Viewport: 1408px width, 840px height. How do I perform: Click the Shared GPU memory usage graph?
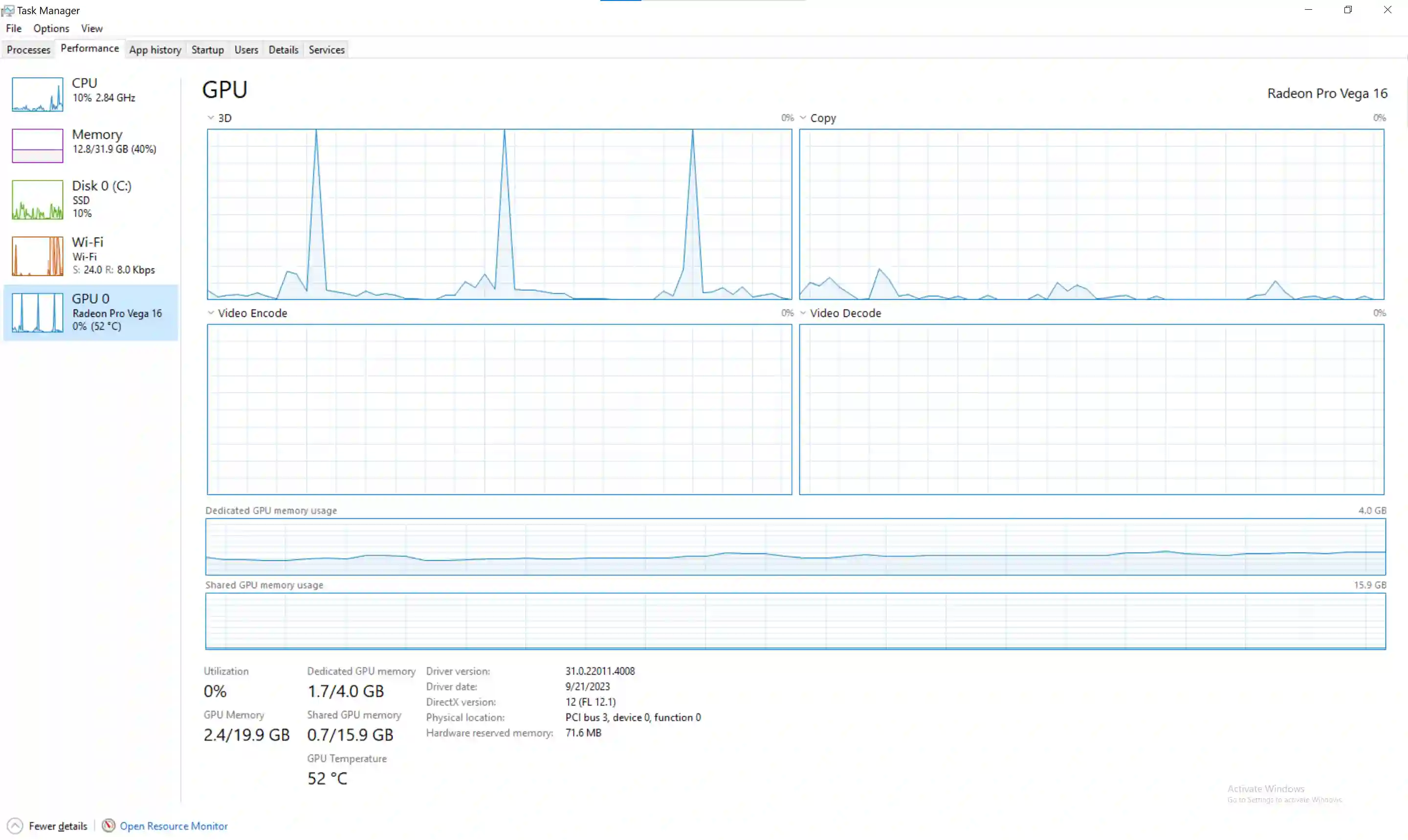796,621
